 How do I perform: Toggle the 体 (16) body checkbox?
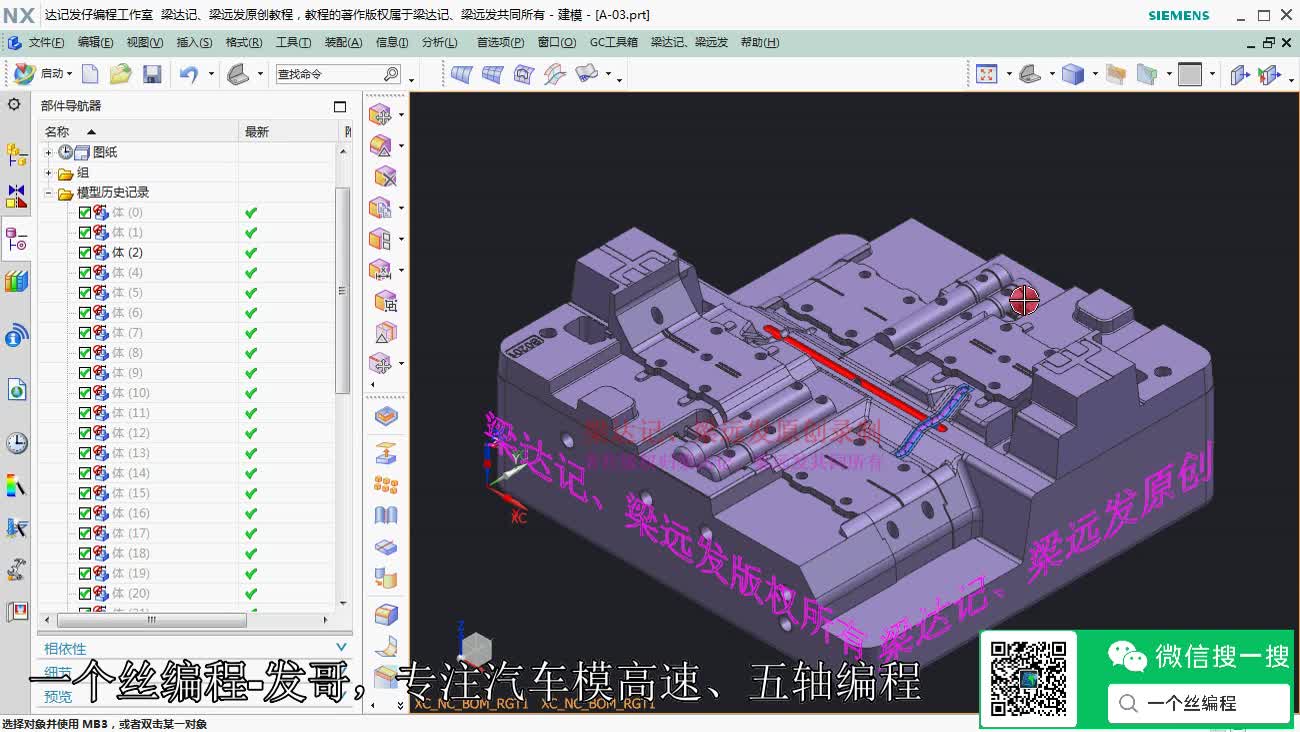[x=85, y=513]
